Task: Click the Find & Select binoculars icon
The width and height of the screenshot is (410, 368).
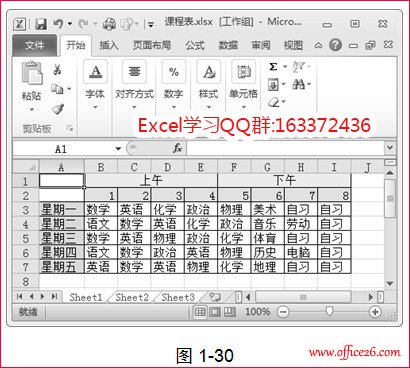Action: (x=298, y=85)
